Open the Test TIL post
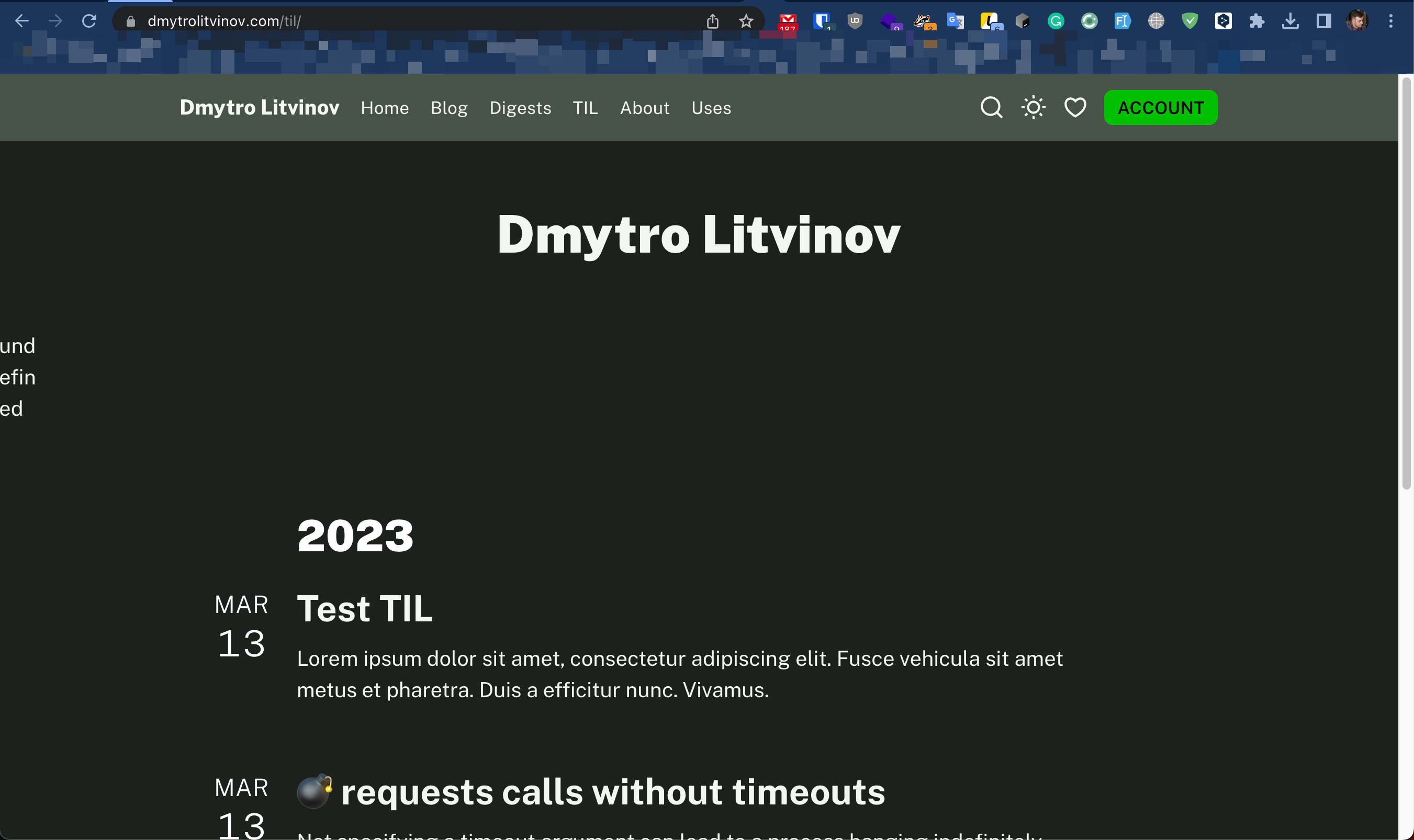The width and height of the screenshot is (1414, 840). 365,608
